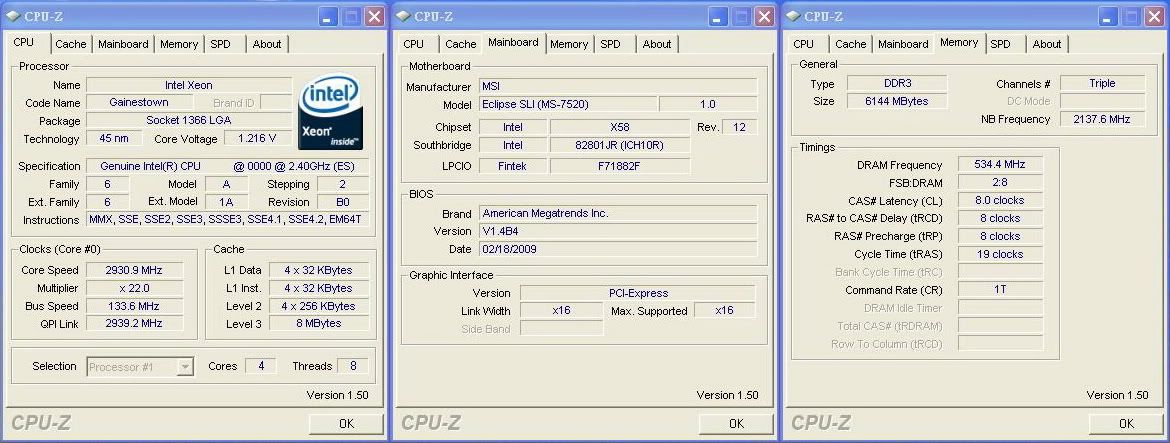Image resolution: width=1170 pixels, height=443 pixels.
Task: Switch to the Cache tab in the left CPU window
Action: coord(70,44)
